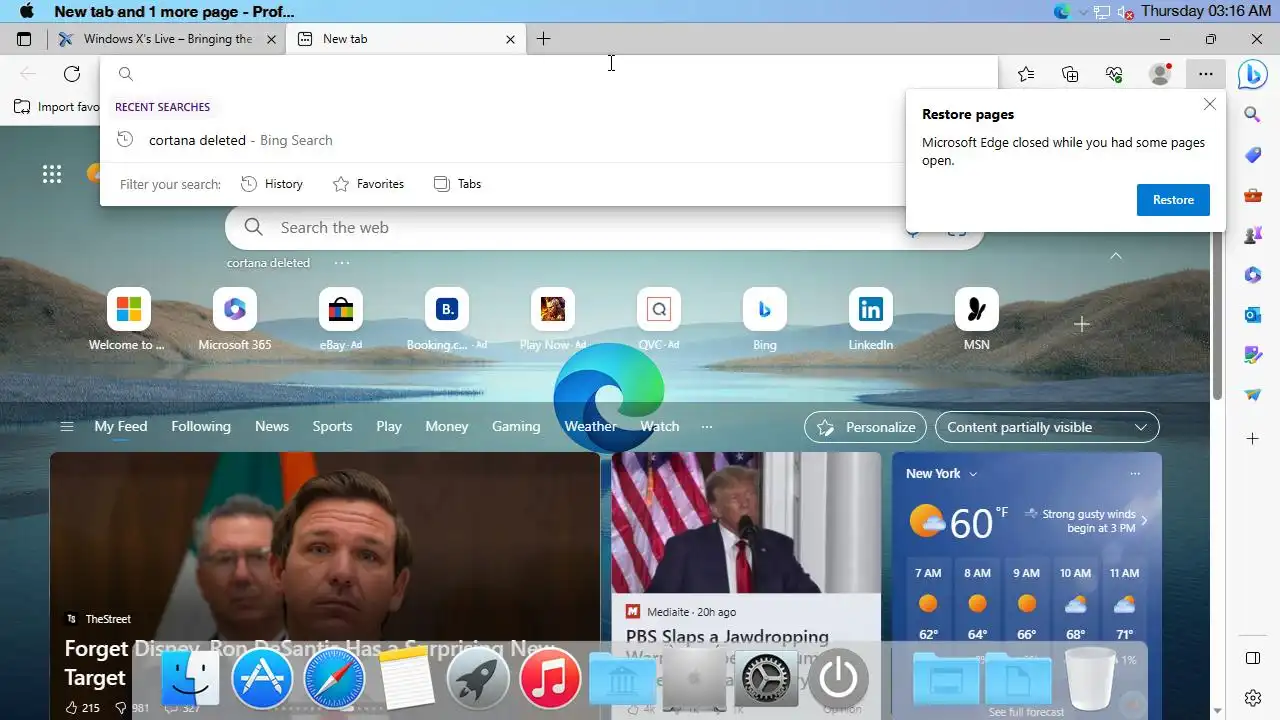This screenshot has height=720, width=1280.
Task: Open the app launcher grid icon
Action: pos(52,174)
